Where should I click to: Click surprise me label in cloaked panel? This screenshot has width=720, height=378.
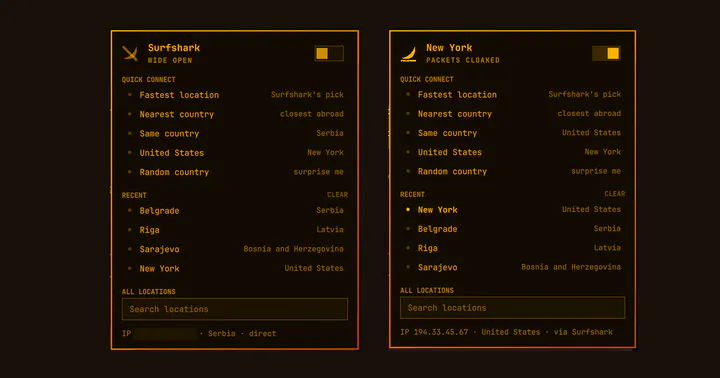596,171
